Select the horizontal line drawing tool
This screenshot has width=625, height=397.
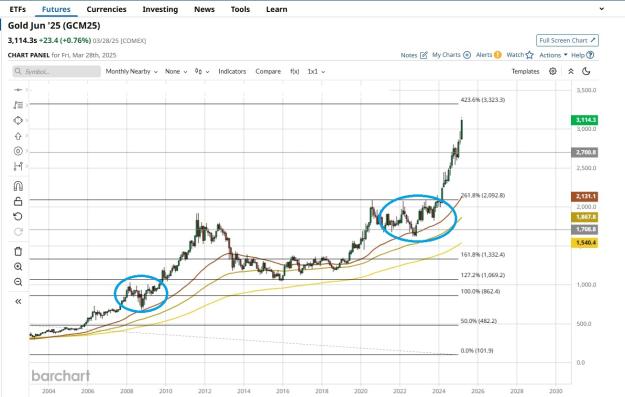[x=18, y=90]
